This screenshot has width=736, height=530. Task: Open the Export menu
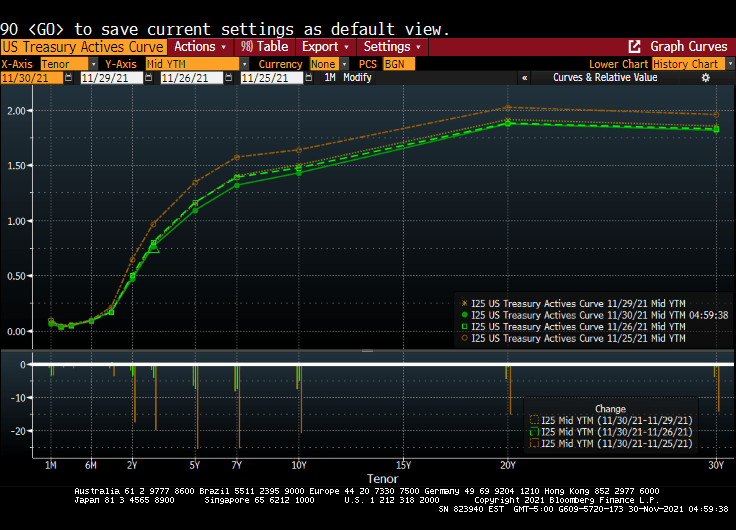pos(326,47)
